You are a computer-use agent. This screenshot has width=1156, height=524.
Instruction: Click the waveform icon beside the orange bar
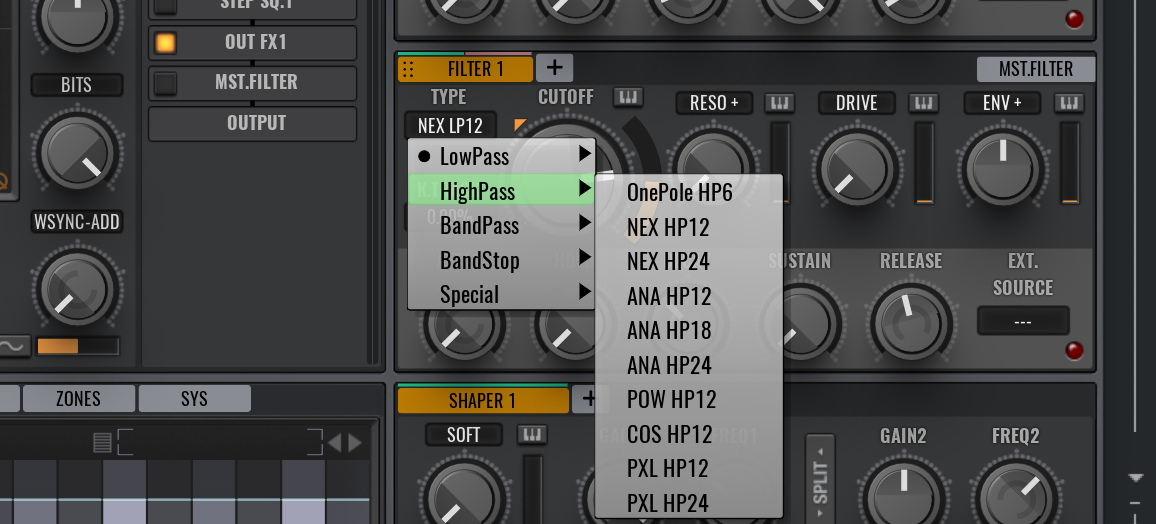pos(15,346)
